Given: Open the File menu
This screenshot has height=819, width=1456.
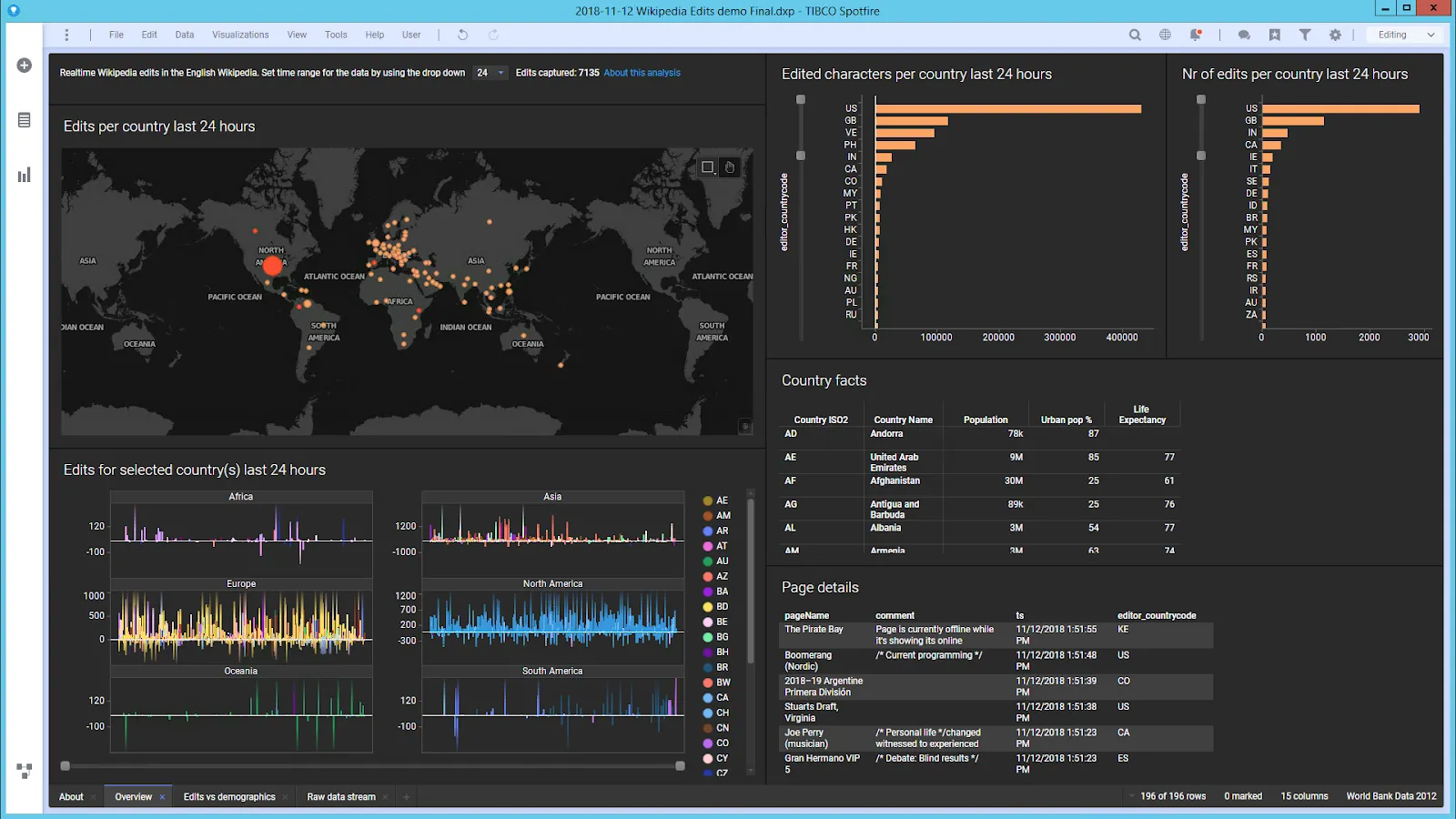Looking at the screenshot, I should [x=116, y=35].
